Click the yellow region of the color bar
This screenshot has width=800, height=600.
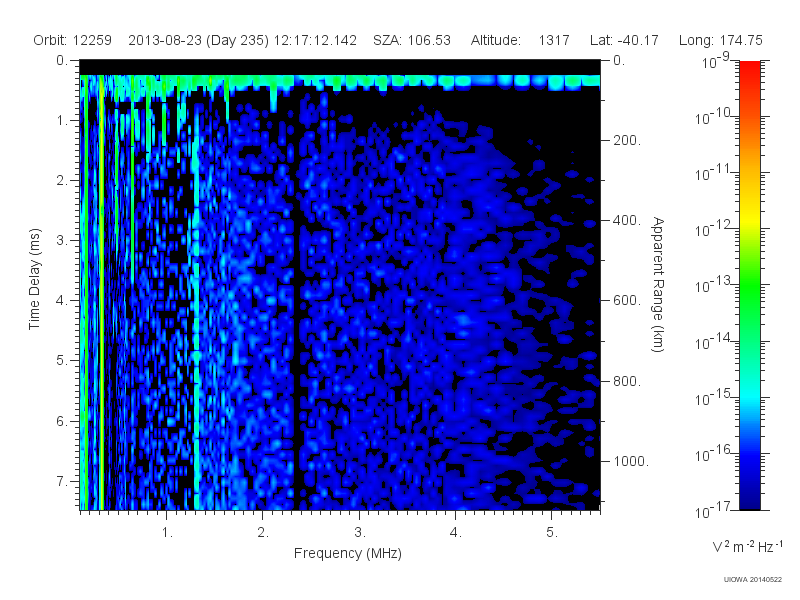(749, 217)
